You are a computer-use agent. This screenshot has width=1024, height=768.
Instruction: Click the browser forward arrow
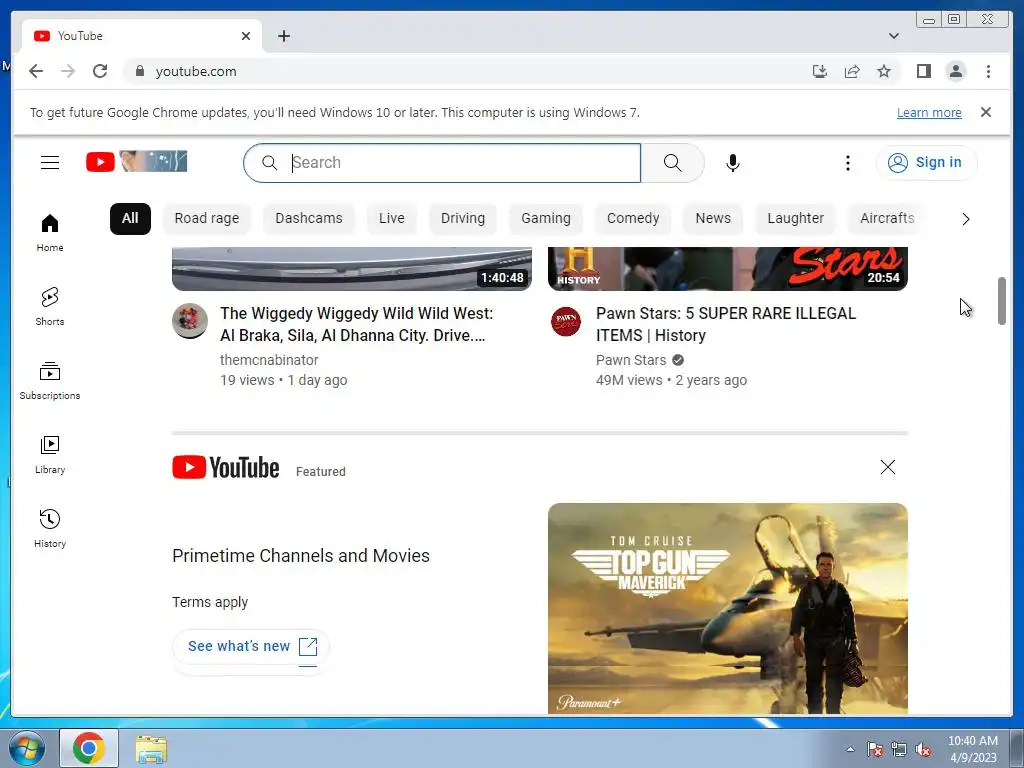coord(68,71)
